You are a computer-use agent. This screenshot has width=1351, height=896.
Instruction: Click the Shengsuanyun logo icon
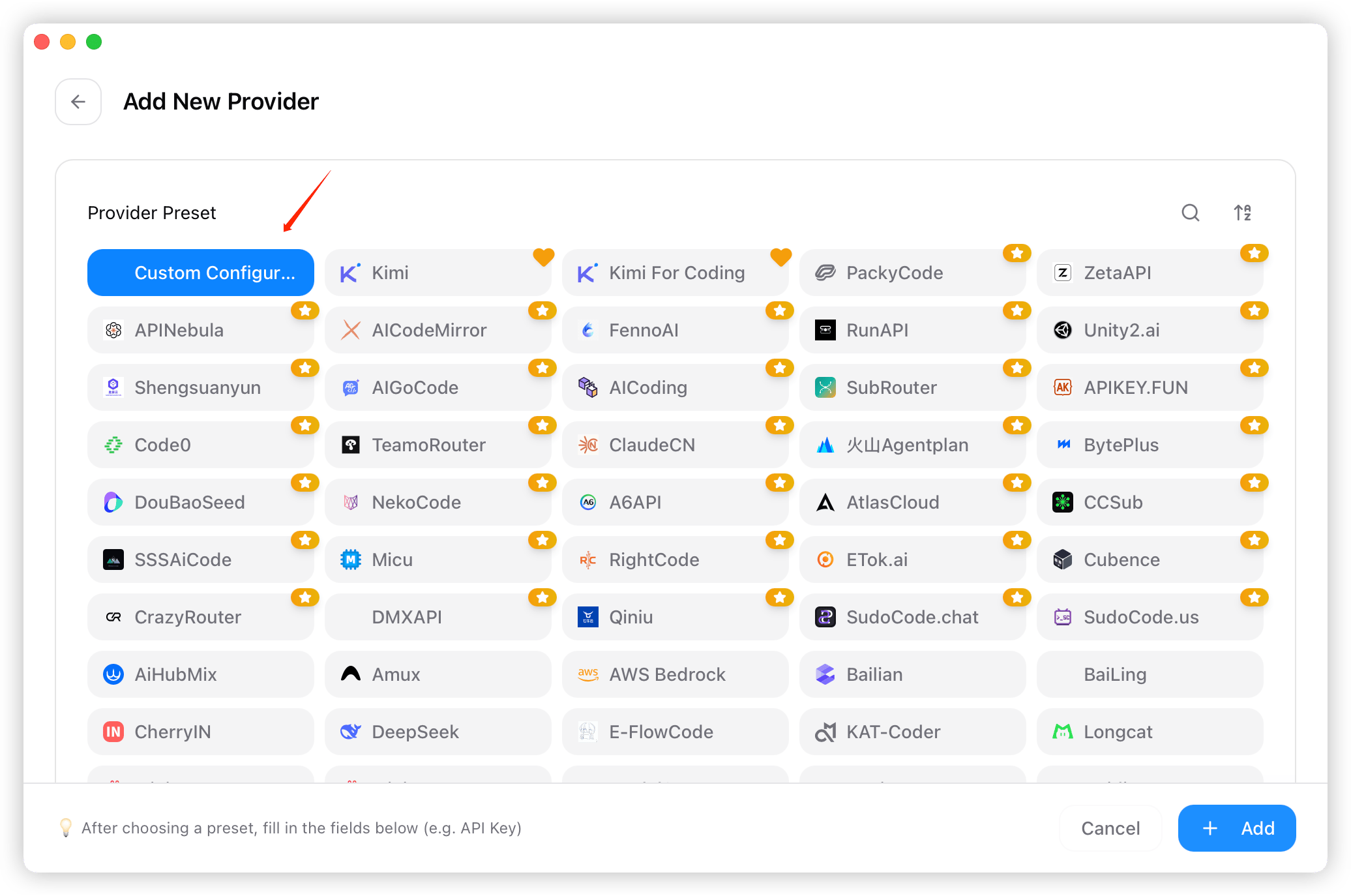pos(113,387)
